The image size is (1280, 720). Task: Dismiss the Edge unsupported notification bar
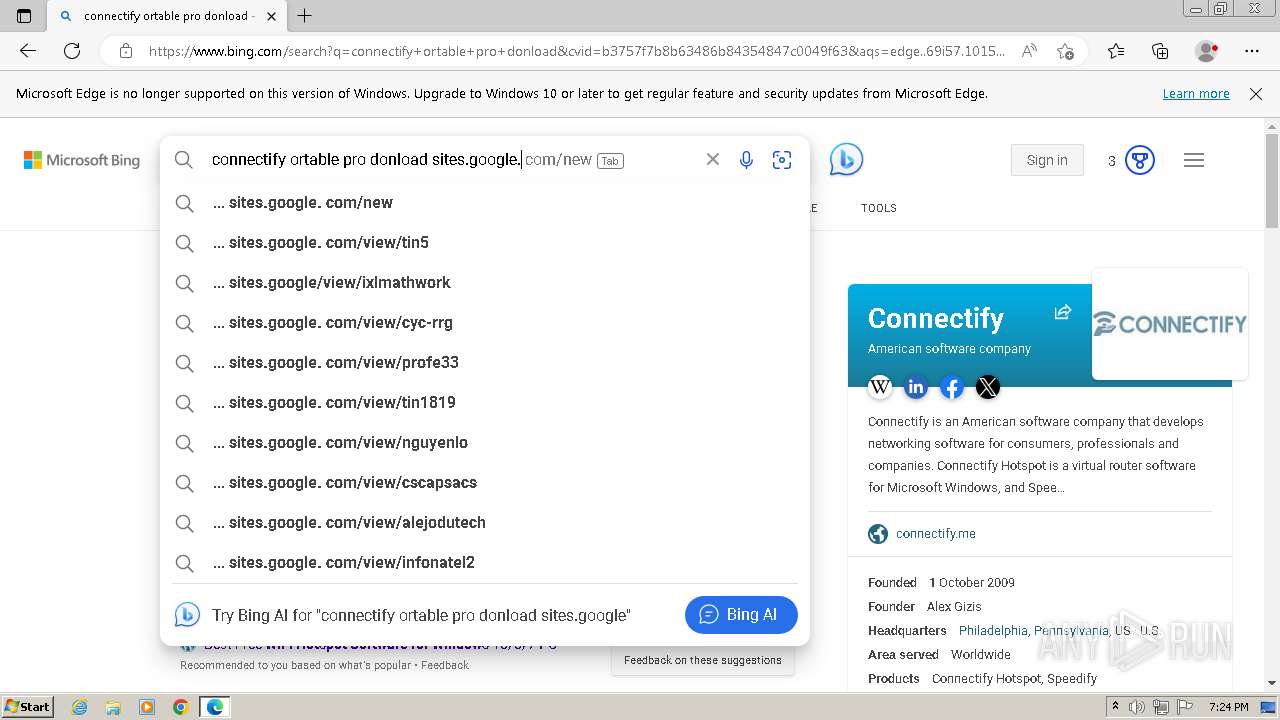pos(1256,93)
